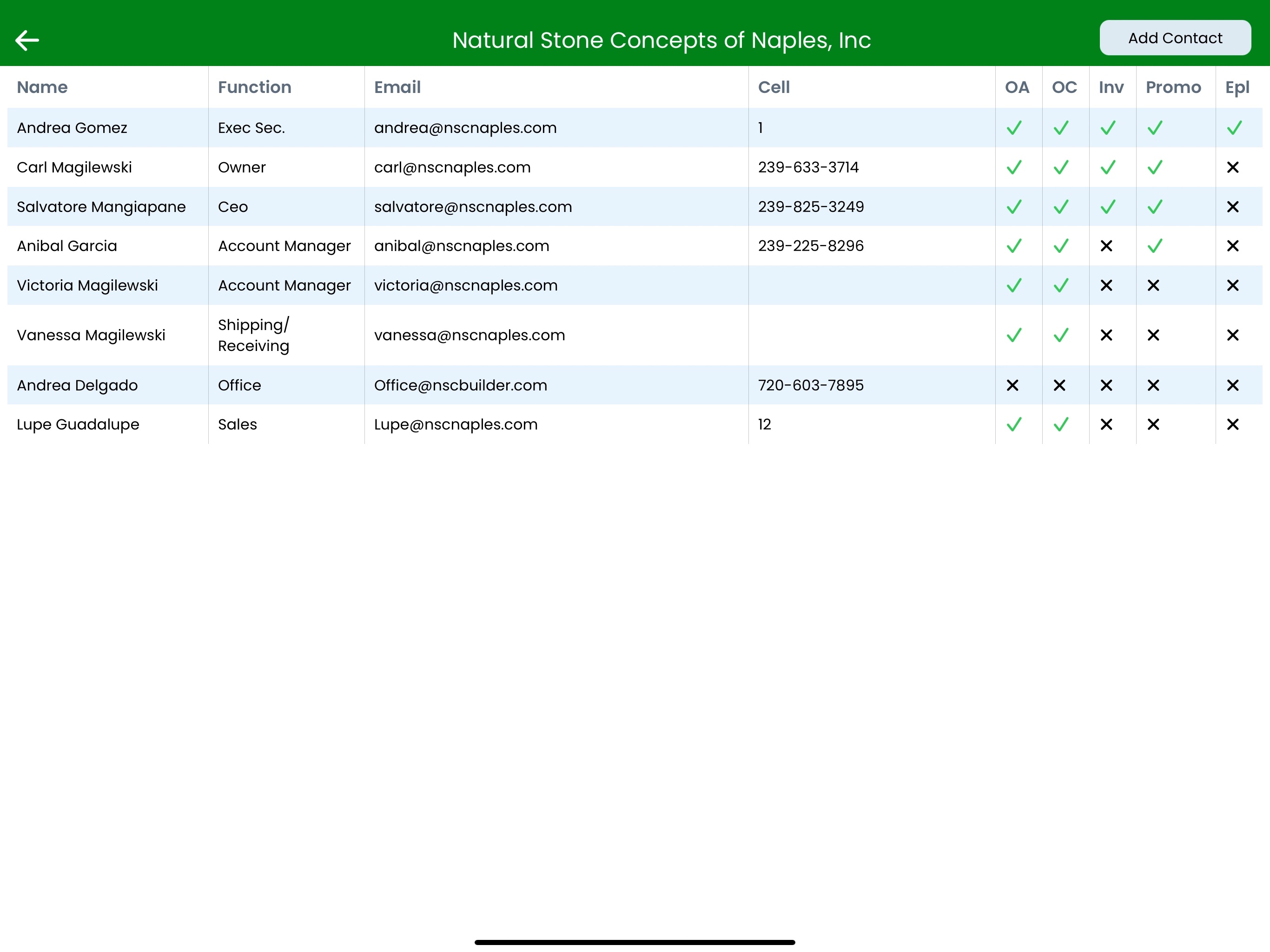This screenshot has height=952, width=1270.
Task: Toggle OA checkmark for Andrea Gomez
Action: [x=1014, y=127]
